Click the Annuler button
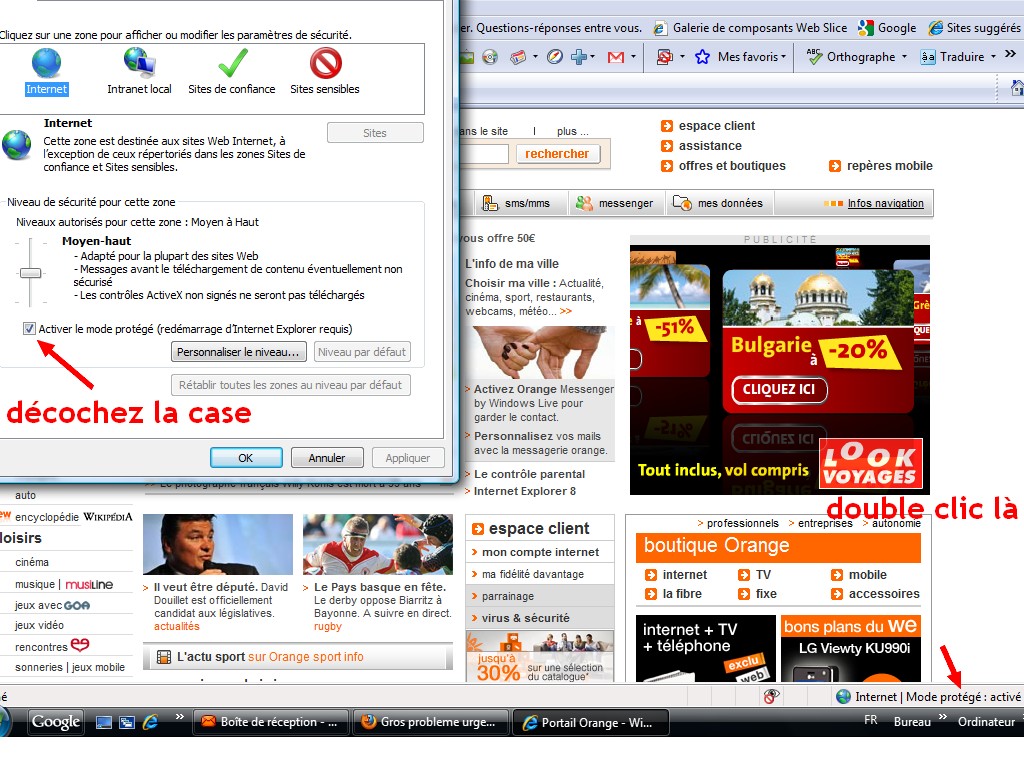 326,458
